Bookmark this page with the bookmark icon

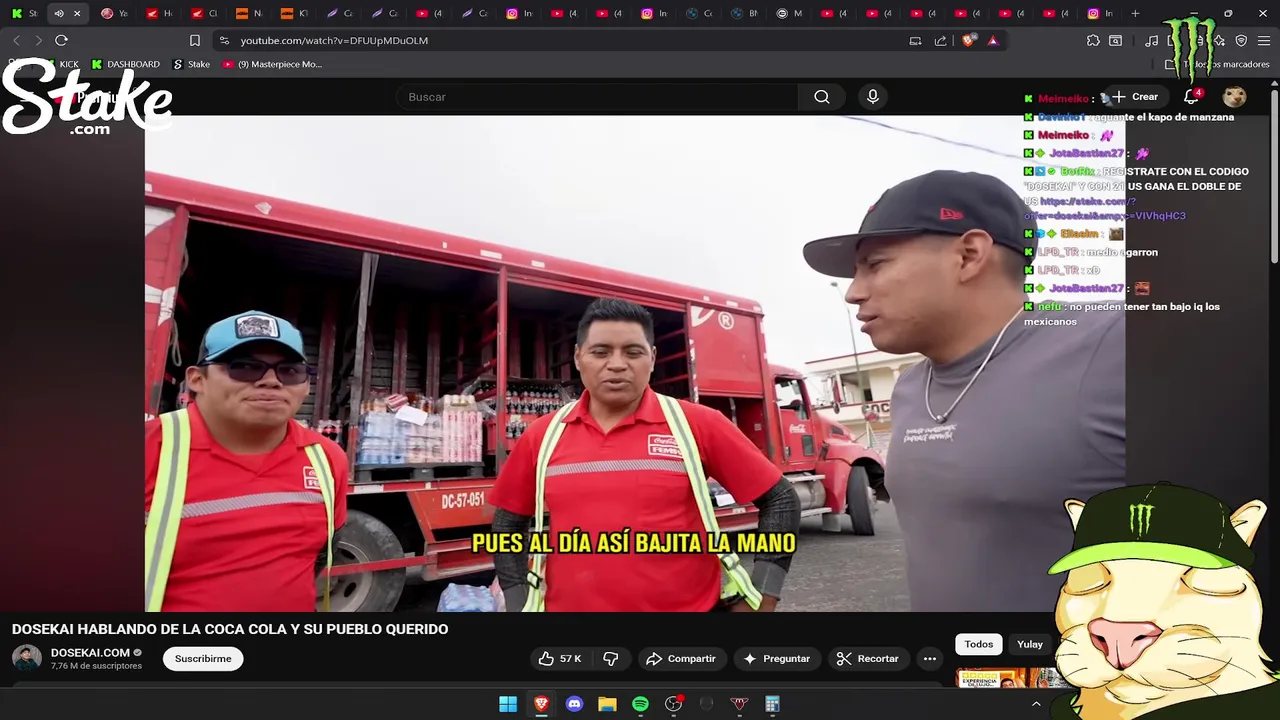point(195,40)
